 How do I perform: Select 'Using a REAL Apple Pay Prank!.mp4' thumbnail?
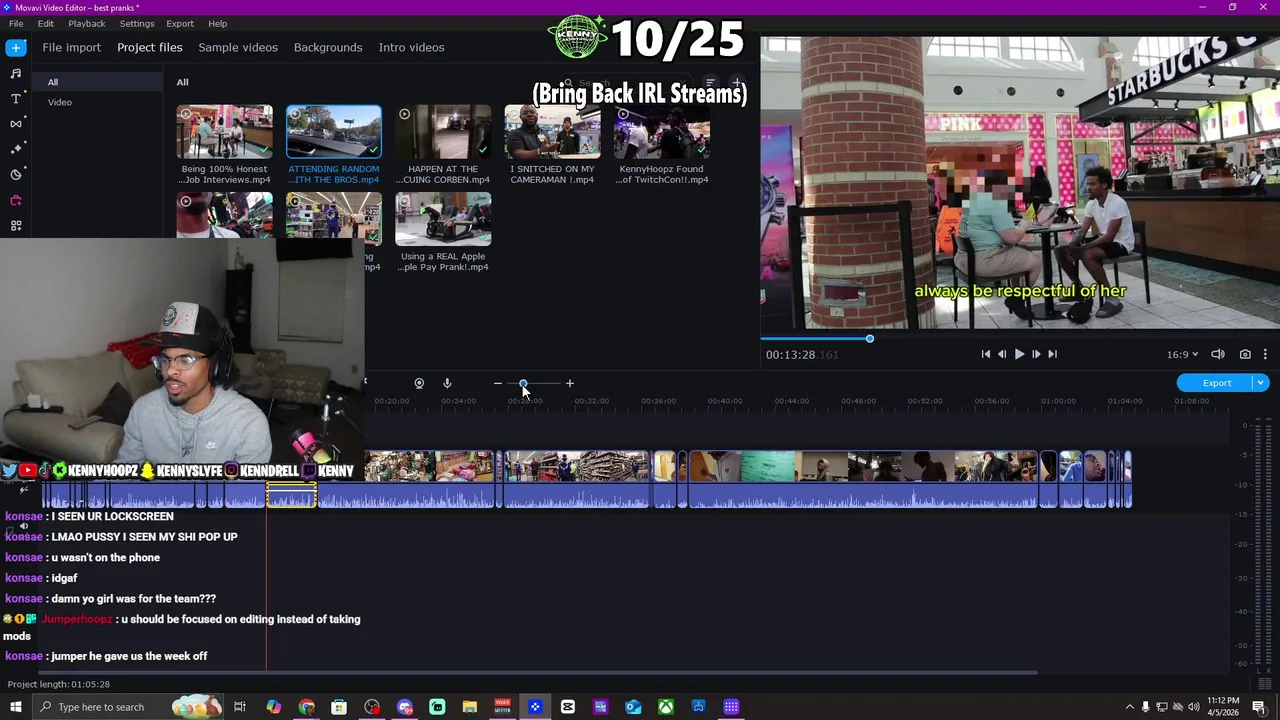[443, 219]
